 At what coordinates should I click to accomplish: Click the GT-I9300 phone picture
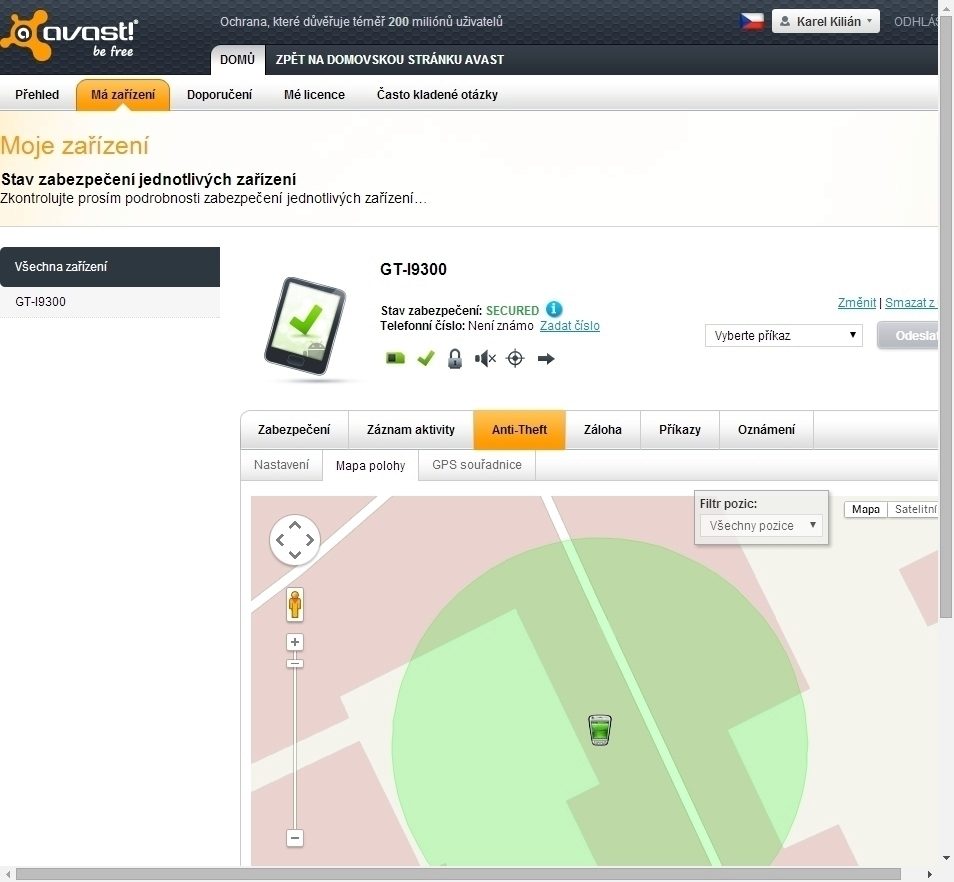pyautogui.click(x=305, y=325)
